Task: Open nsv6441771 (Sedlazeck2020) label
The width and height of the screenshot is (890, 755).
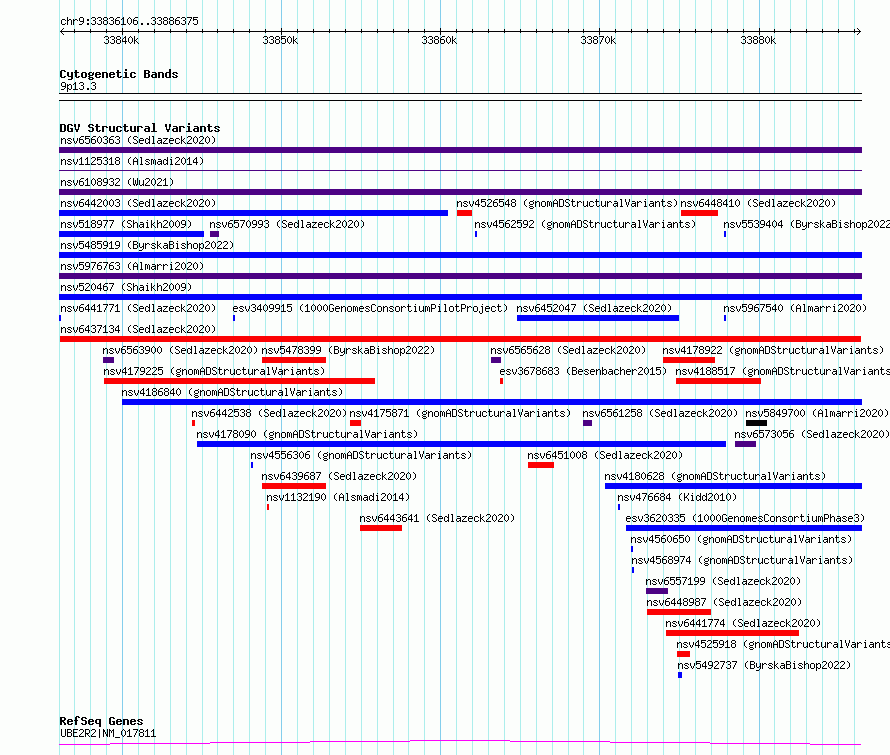Action: tap(138, 308)
